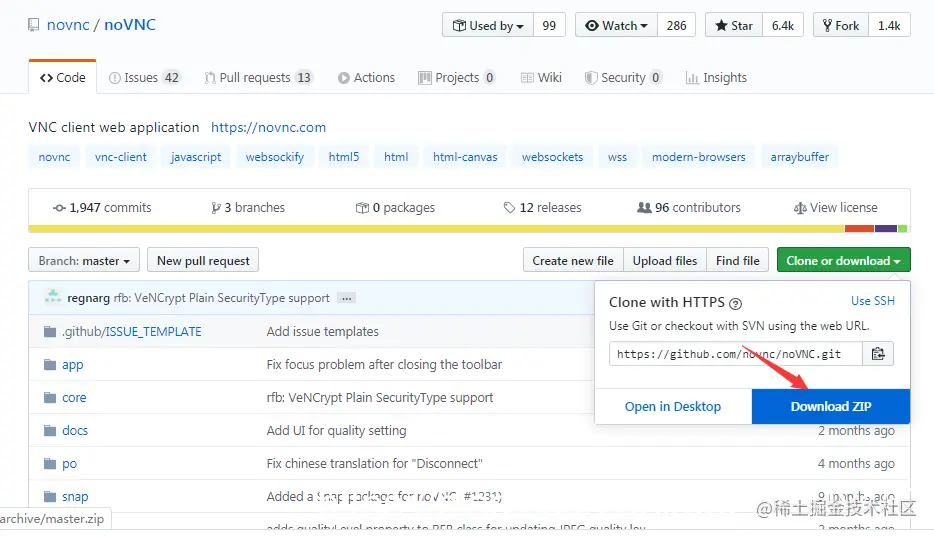The height and width of the screenshot is (536, 934).
Task: Select the HTTPS clone URL field
Action: click(x=736, y=354)
